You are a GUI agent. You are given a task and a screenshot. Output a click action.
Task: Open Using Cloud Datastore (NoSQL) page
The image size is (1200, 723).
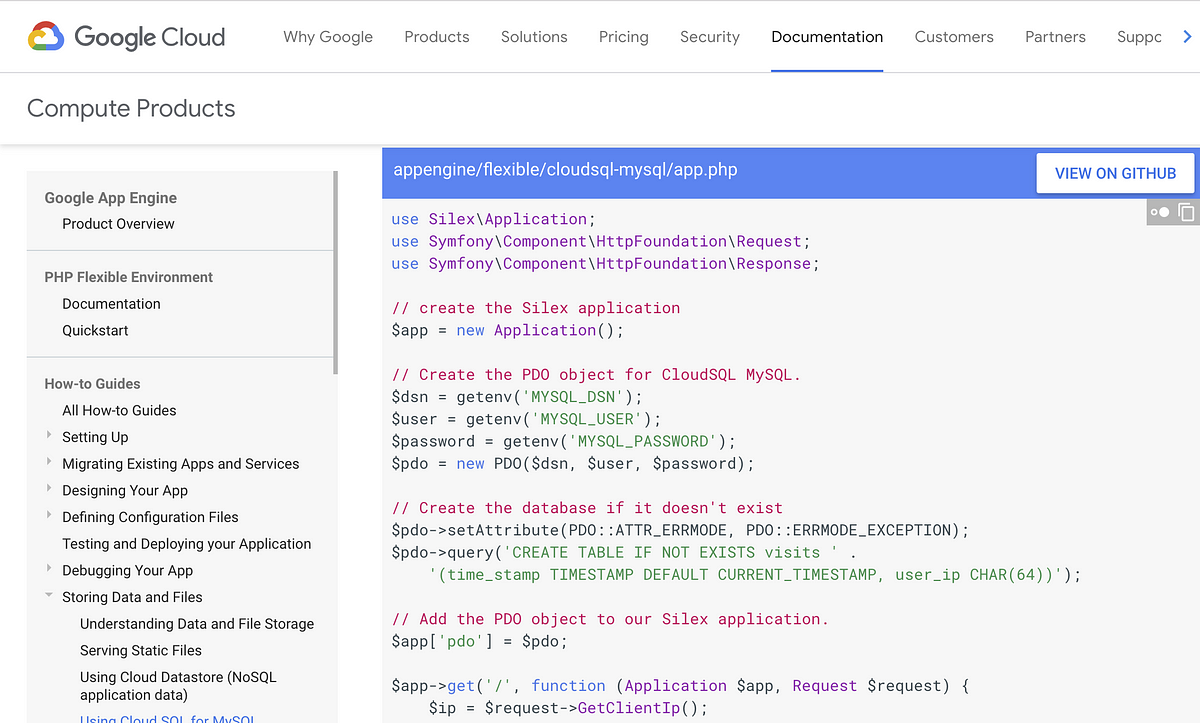[178, 686]
